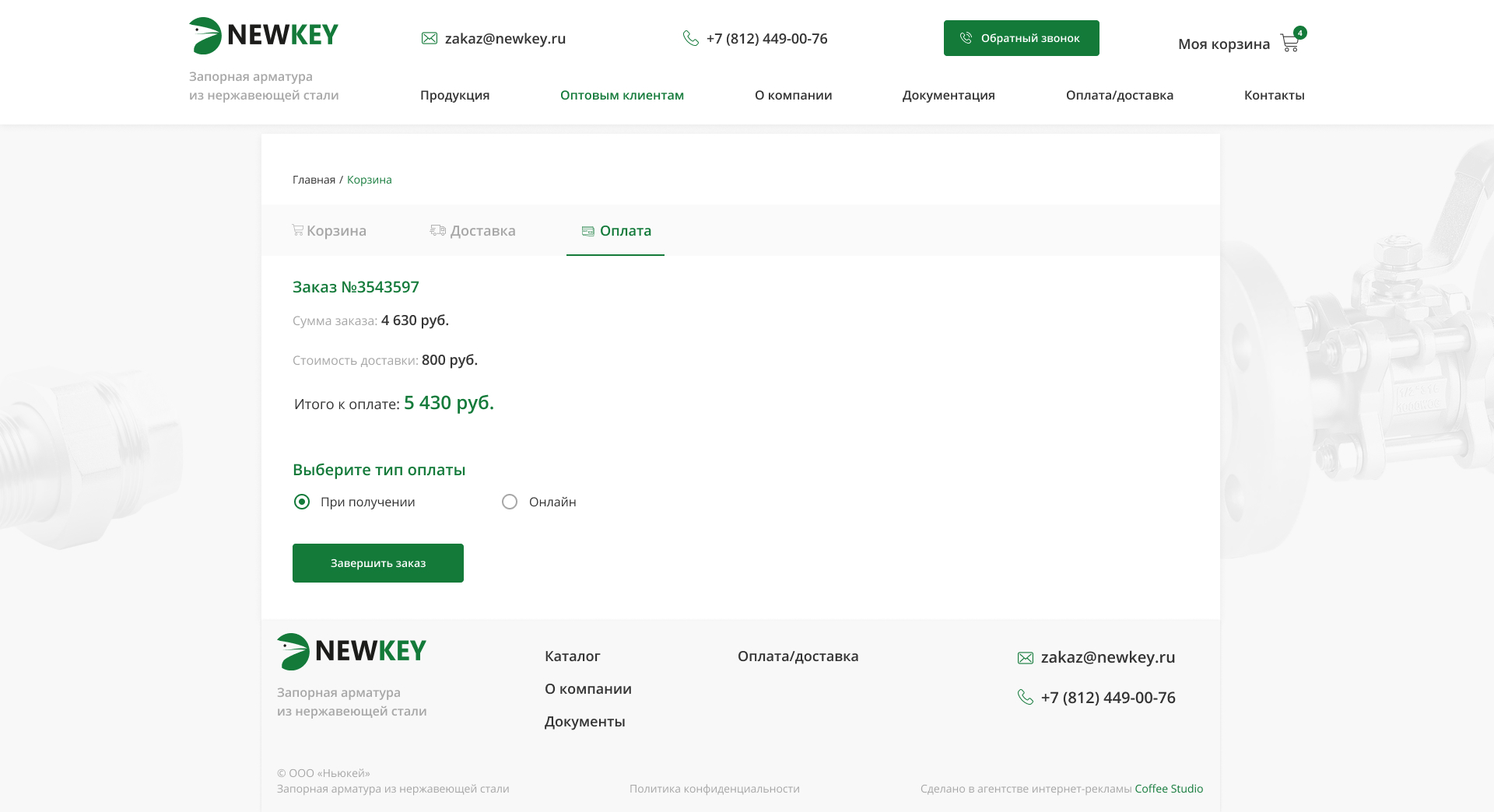The height and width of the screenshot is (812, 1494).
Task: Click the footer email zakaz@newkey.ru
Action: (1108, 657)
